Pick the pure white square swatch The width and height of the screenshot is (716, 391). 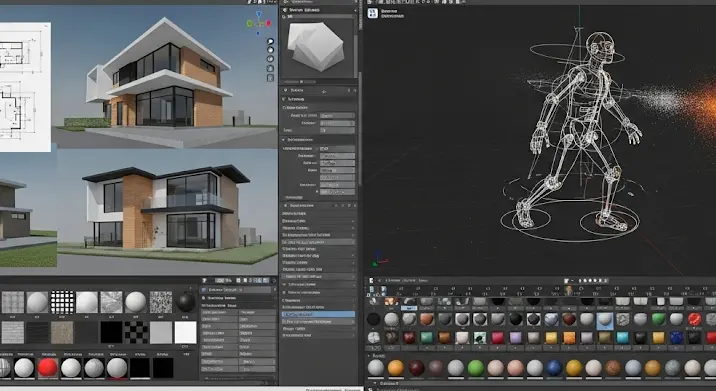[x=185, y=332]
